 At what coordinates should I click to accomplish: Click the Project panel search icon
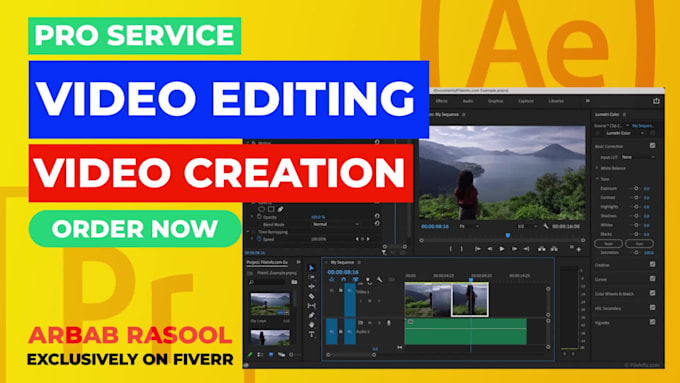tap(251, 282)
